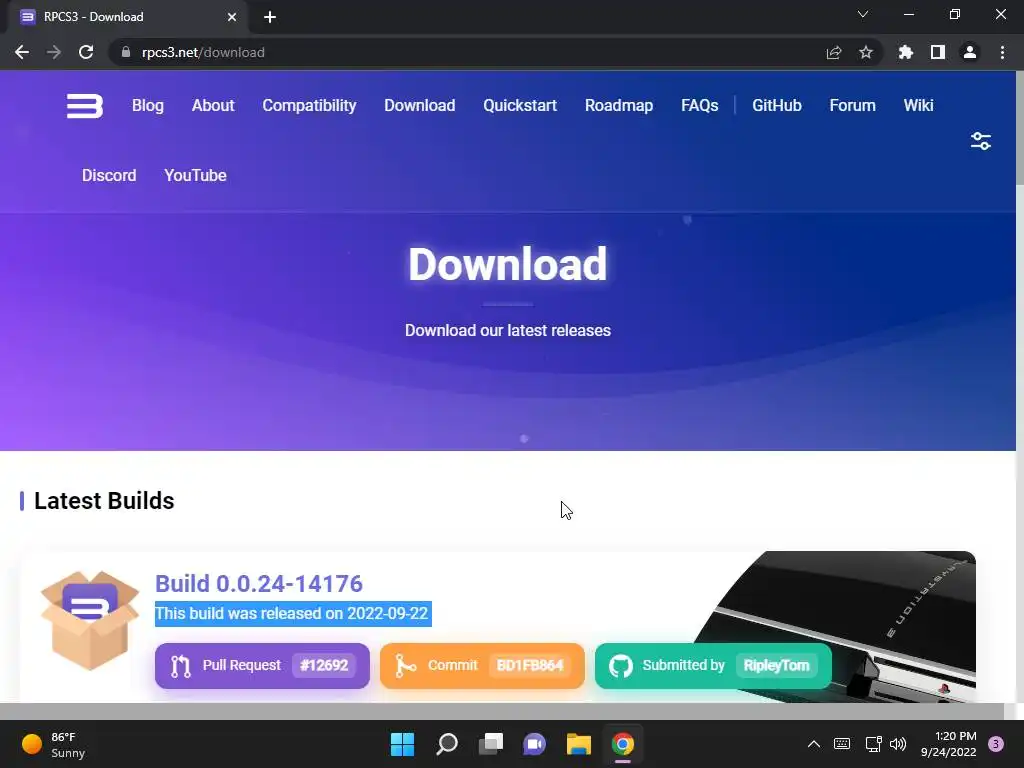The width and height of the screenshot is (1024, 768).
Task: Open the YouTube link
Action: [x=195, y=175]
